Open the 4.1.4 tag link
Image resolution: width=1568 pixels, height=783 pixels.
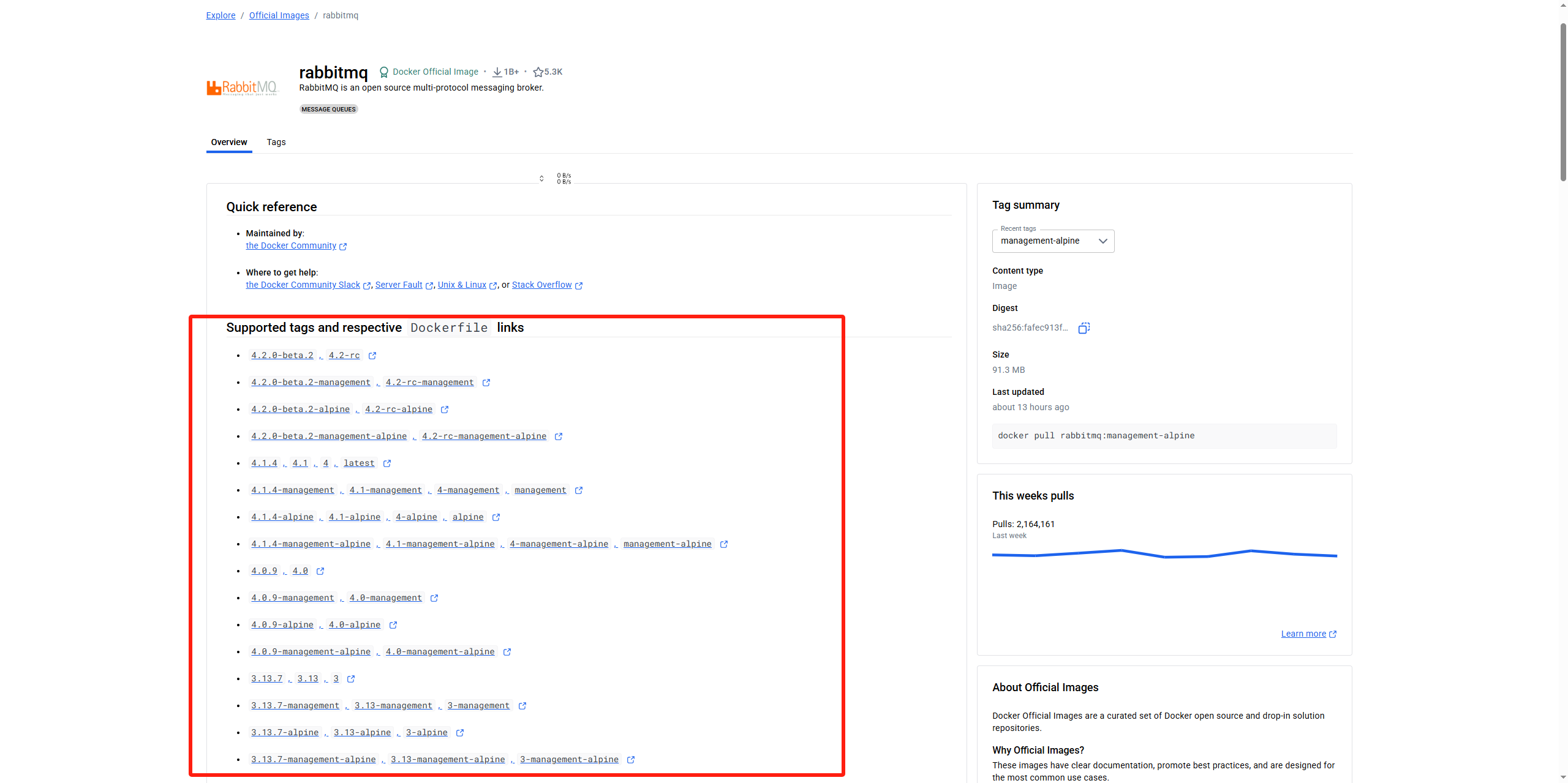tap(264, 463)
